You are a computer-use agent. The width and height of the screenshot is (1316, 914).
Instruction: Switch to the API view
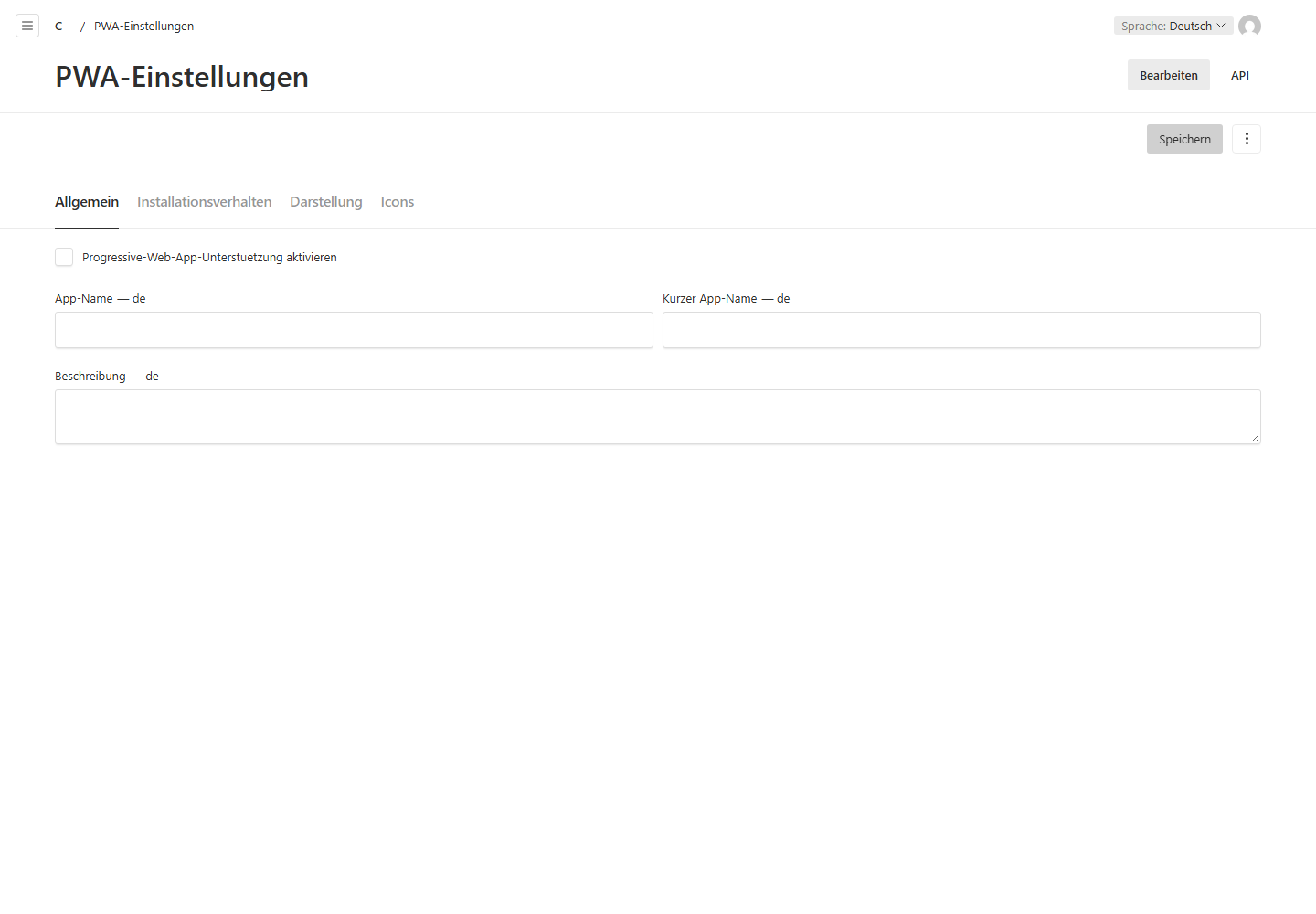click(1240, 75)
